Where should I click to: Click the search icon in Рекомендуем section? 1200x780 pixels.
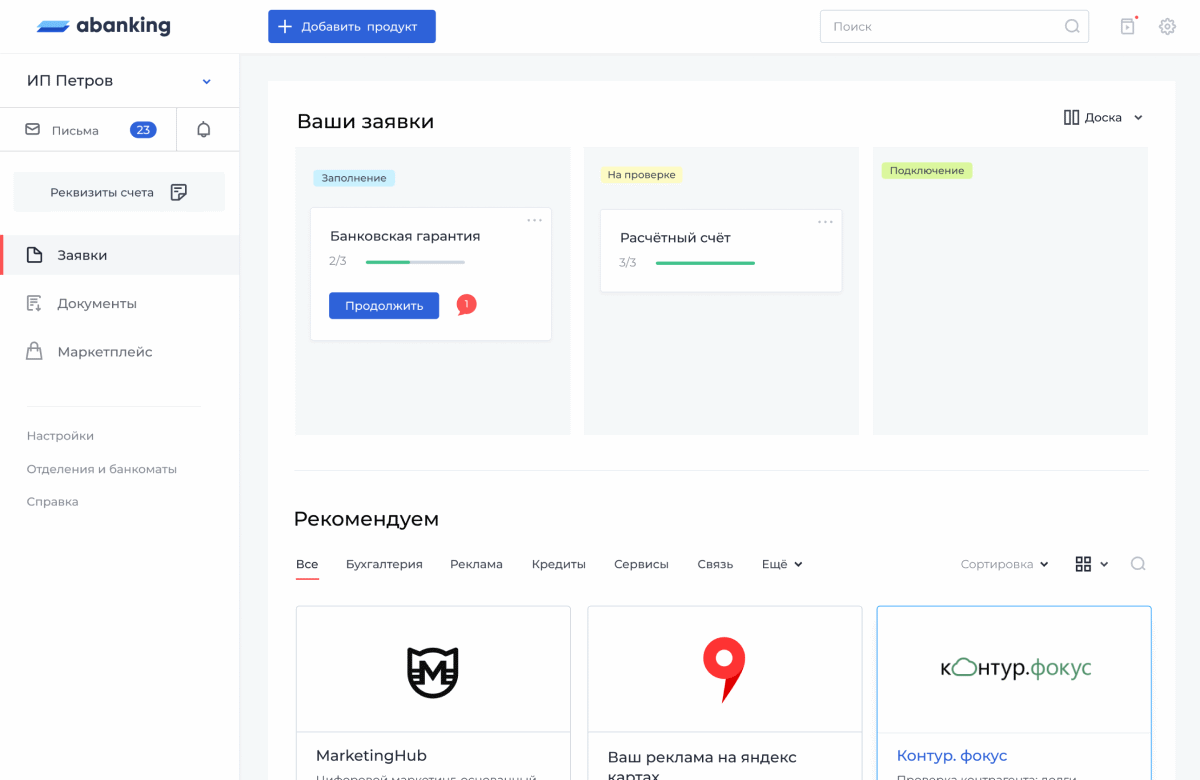(x=1138, y=564)
